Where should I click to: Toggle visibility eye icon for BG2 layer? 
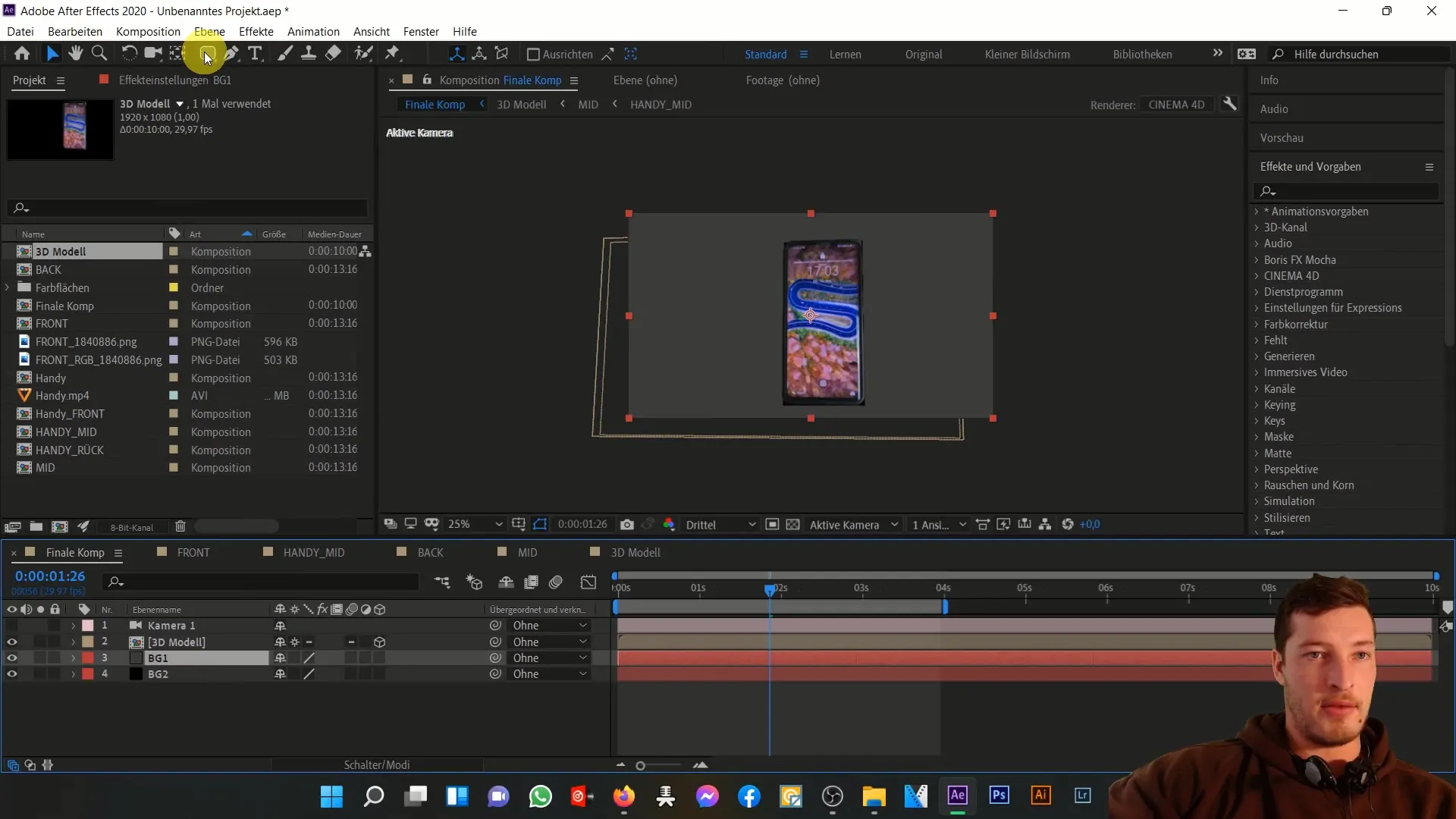point(12,674)
